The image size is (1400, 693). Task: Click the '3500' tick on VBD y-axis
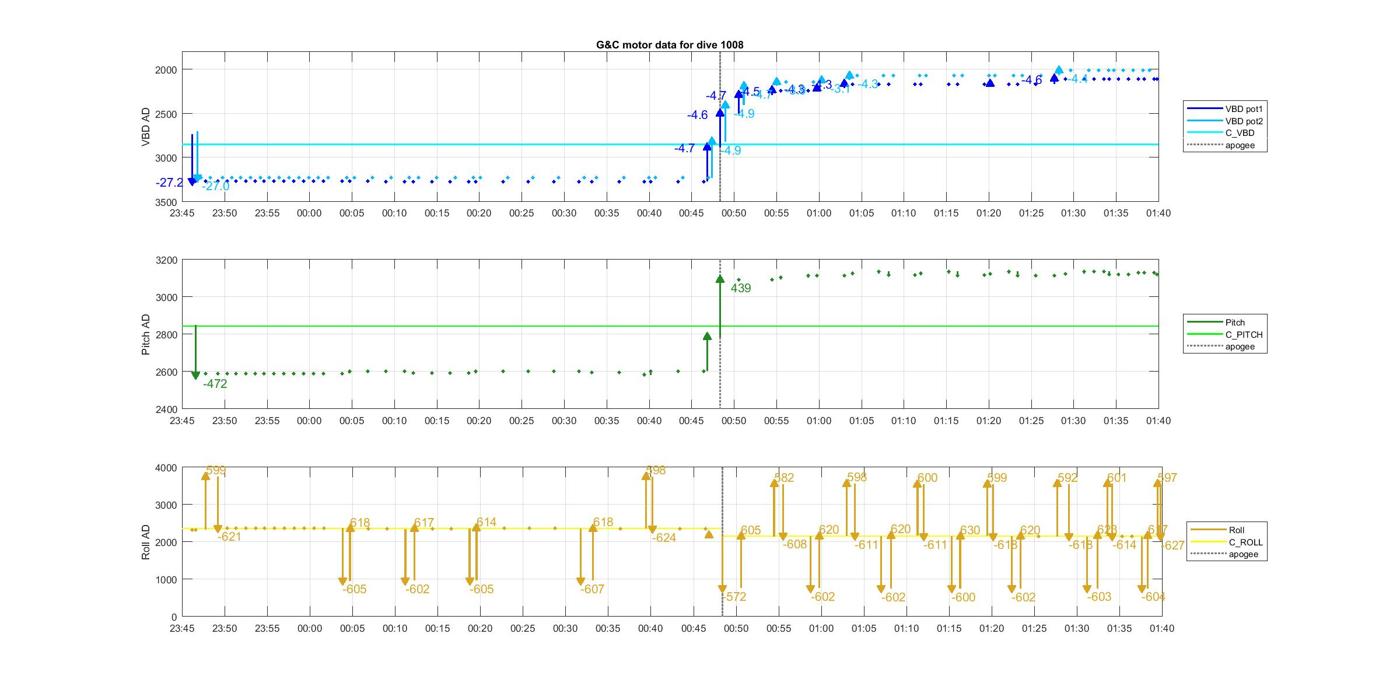pos(165,202)
